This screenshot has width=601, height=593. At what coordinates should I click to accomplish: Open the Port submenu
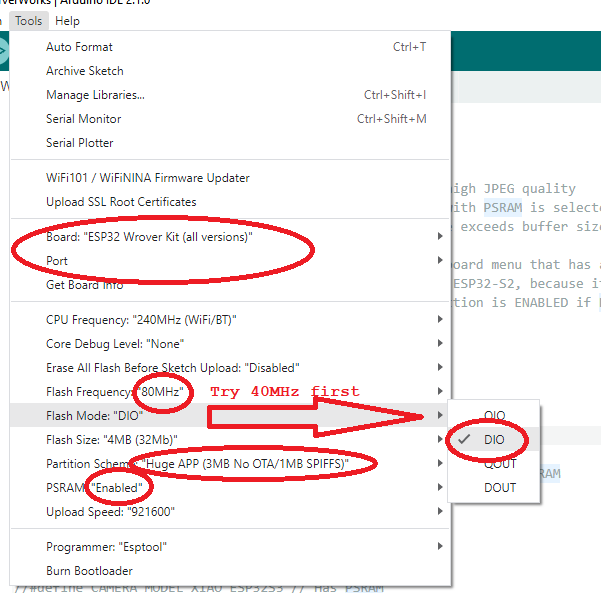click(230, 261)
